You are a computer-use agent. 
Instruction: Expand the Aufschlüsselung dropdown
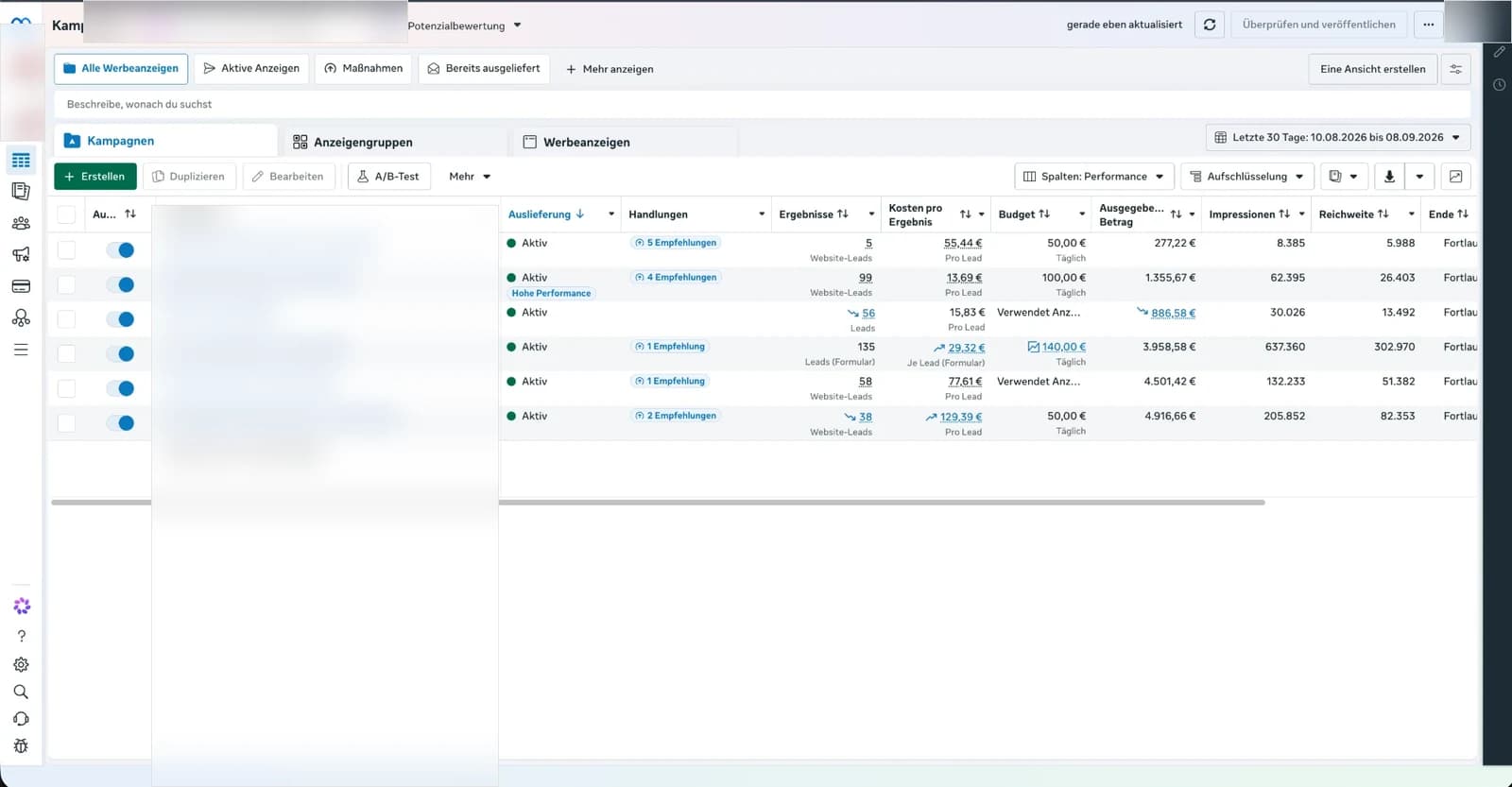click(1247, 177)
